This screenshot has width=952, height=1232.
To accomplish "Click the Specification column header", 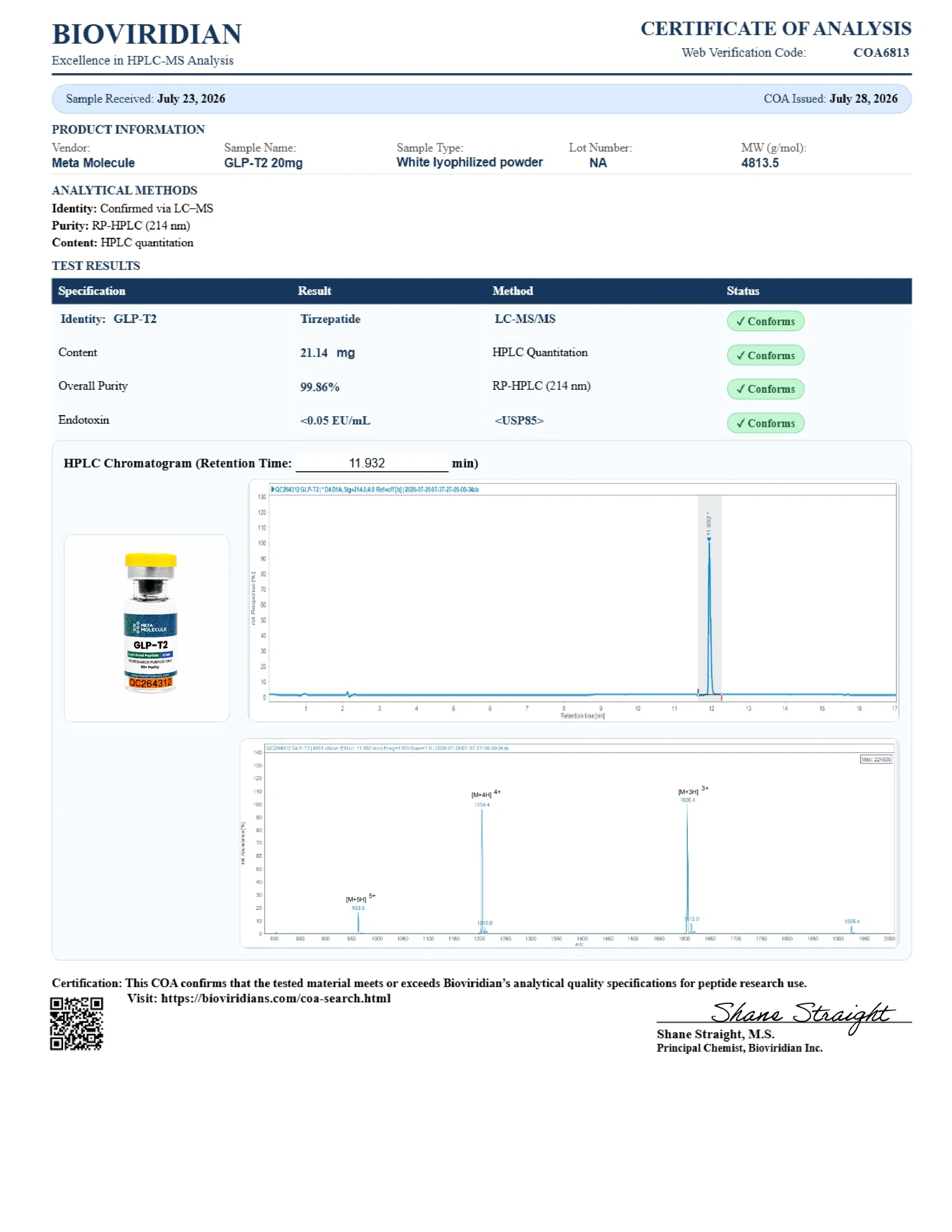I will click(91, 291).
